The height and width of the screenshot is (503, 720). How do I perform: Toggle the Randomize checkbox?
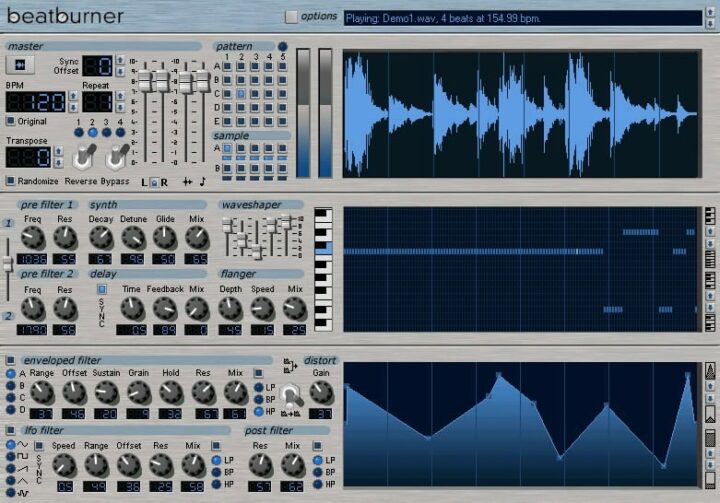tap(10, 181)
